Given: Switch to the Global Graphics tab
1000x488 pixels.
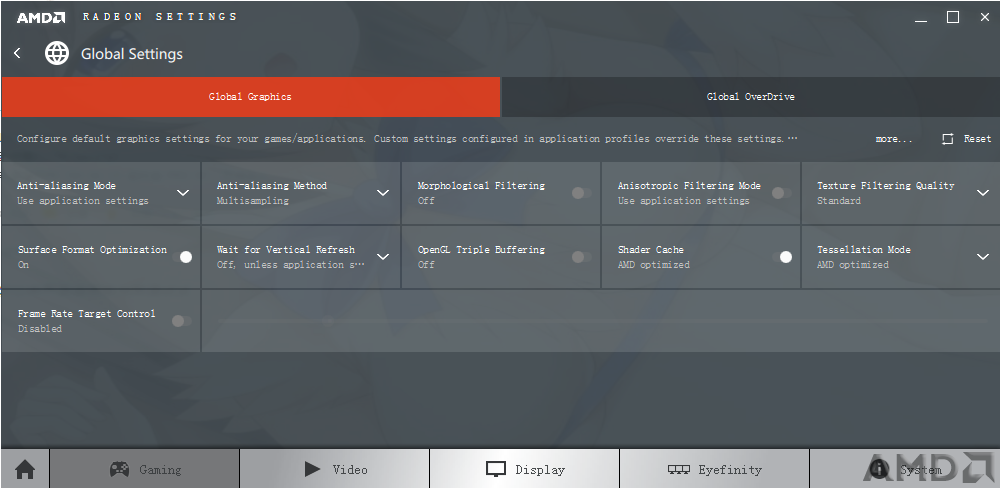Looking at the screenshot, I should pos(251,97).
